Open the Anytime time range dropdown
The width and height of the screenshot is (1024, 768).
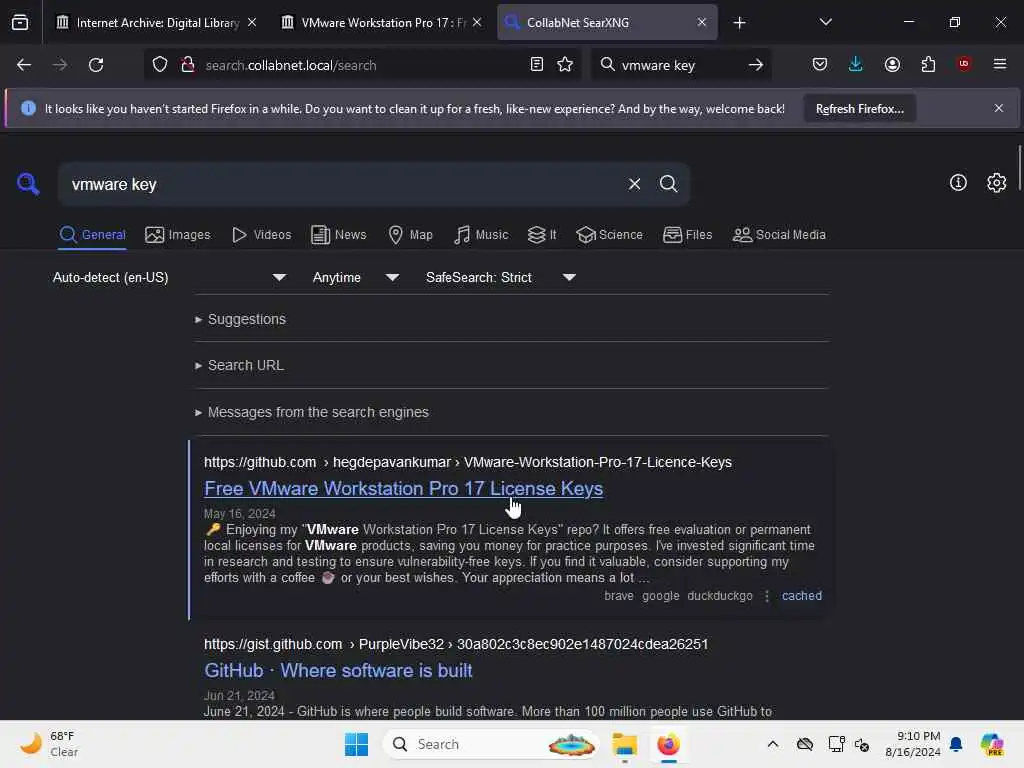[x=356, y=278]
